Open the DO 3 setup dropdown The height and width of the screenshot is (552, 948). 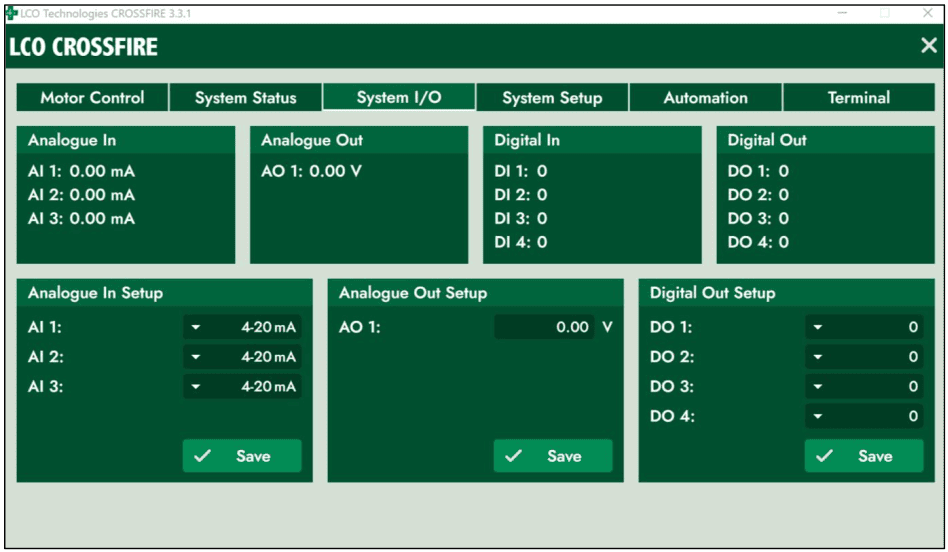tap(864, 386)
